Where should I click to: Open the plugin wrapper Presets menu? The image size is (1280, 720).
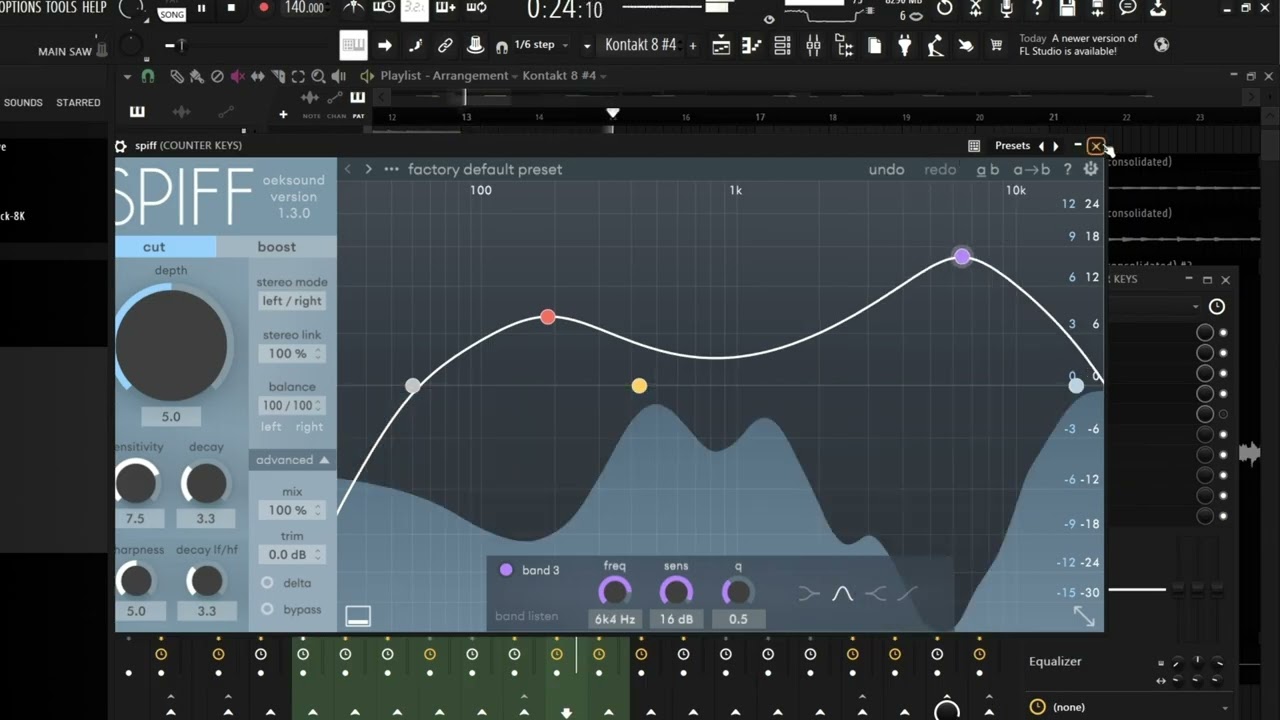point(1012,146)
